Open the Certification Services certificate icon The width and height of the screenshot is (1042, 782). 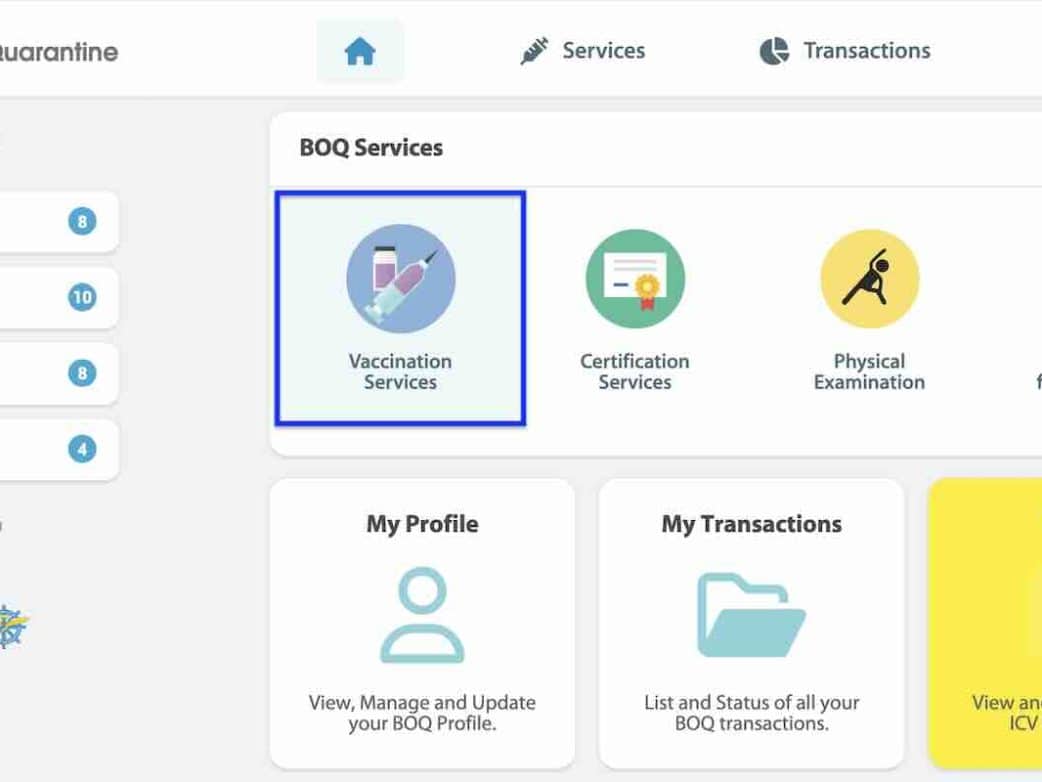pyautogui.click(x=635, y=278)
